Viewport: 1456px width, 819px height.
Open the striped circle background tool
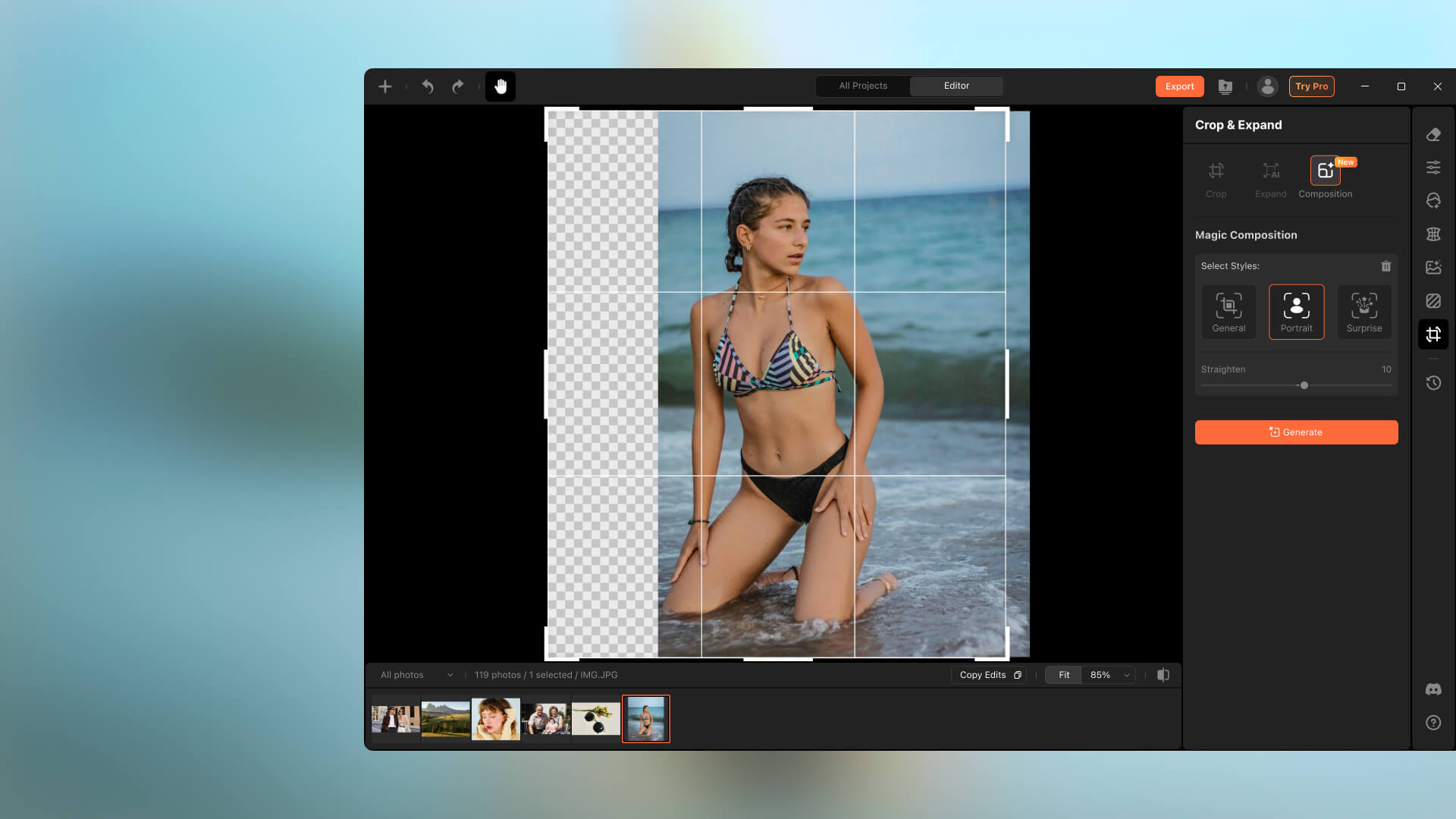[1433, 301]
